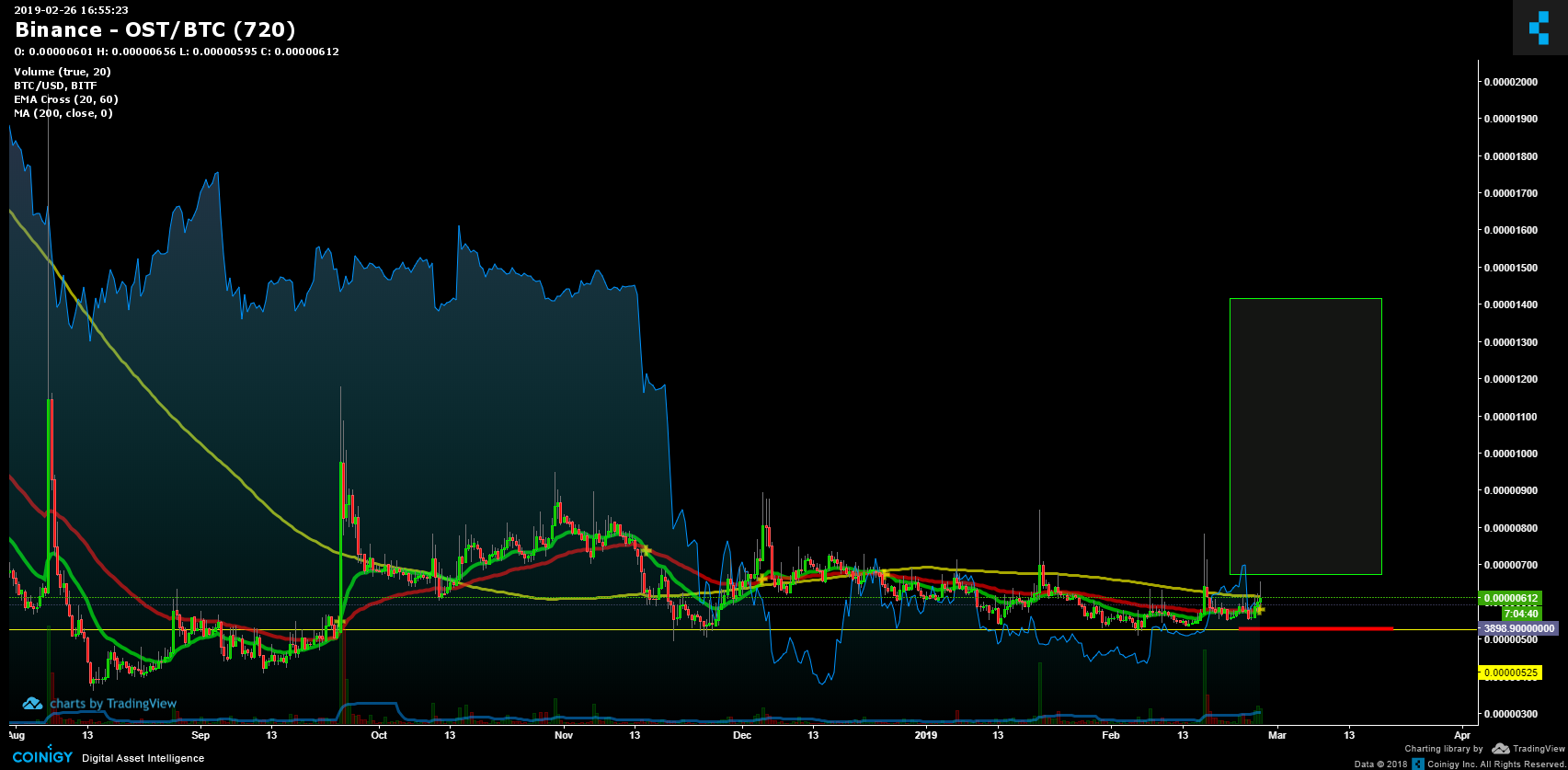Click the 0.00000900 price scale label
This screenshot has height=770, width=1568.
(x=1510, y=490)
